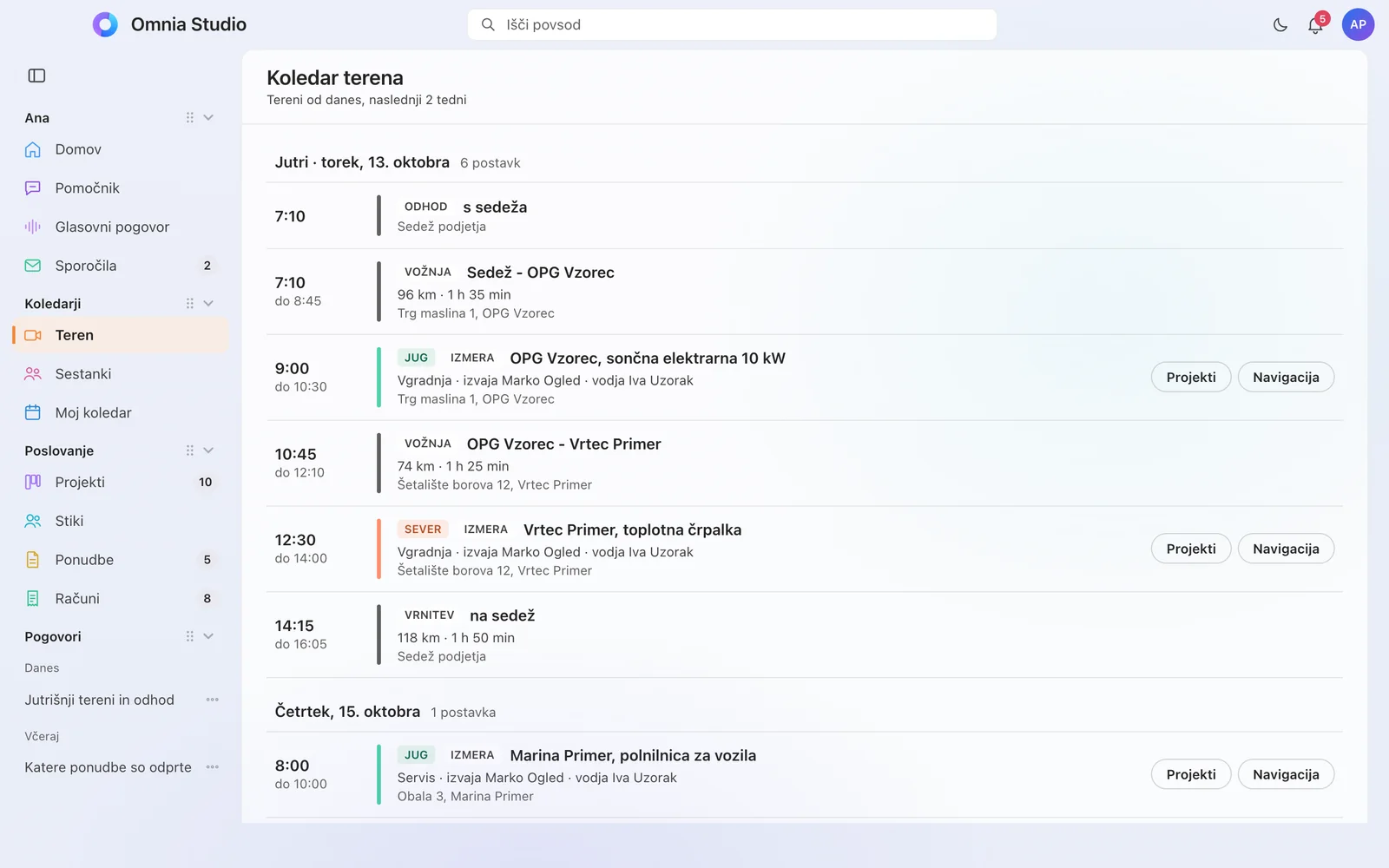
Task: Open Moj koledar in the sidebar
Action: point(121,412)
